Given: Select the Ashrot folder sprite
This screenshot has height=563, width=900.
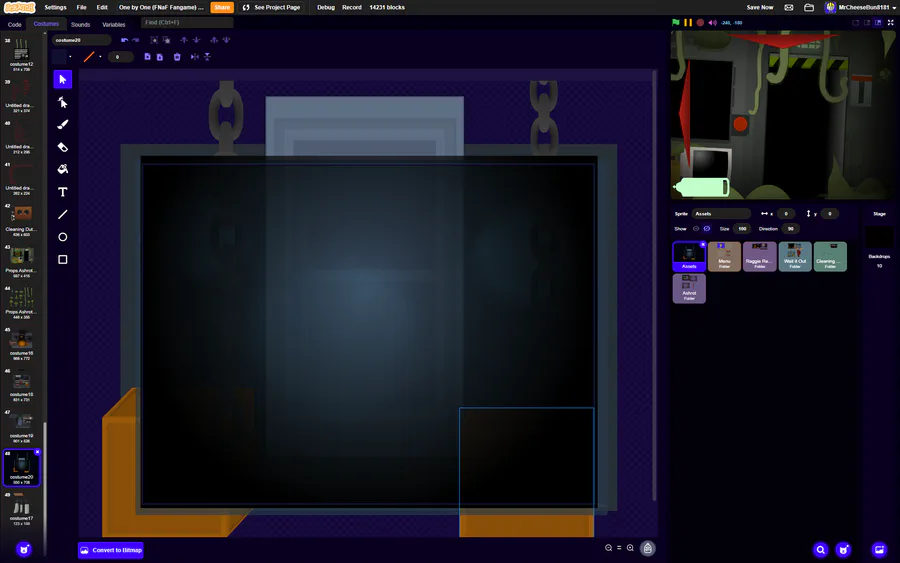Looking at the screenshot, I should [689, 288].
